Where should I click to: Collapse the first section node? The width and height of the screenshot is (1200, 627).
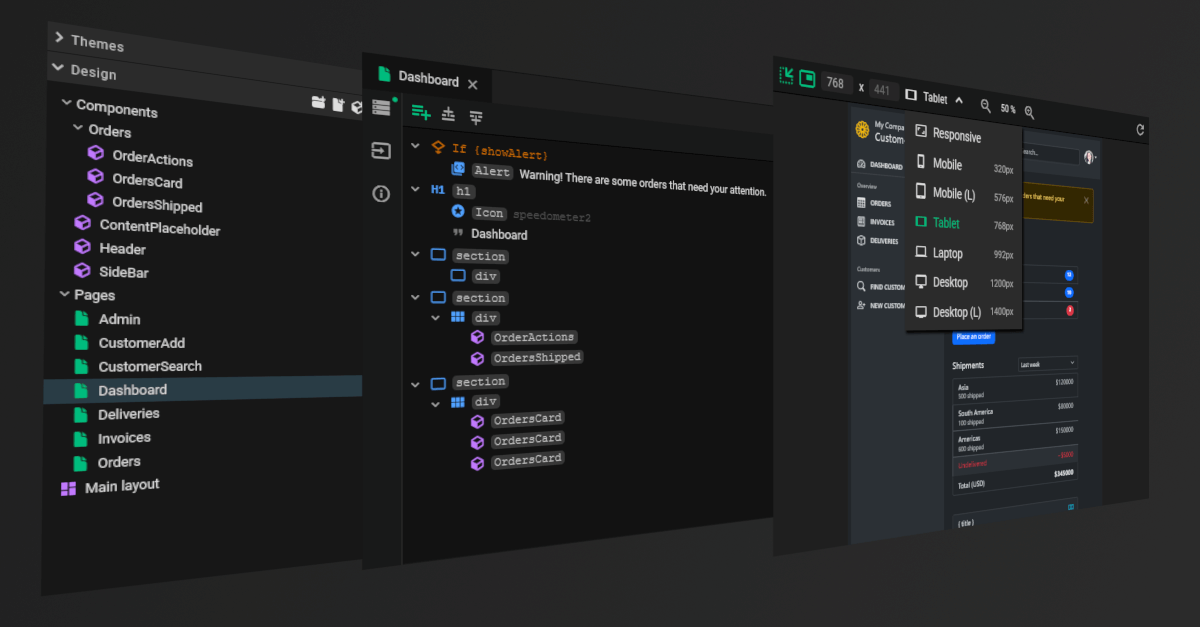pyautogui.click(x=416, y=254)
